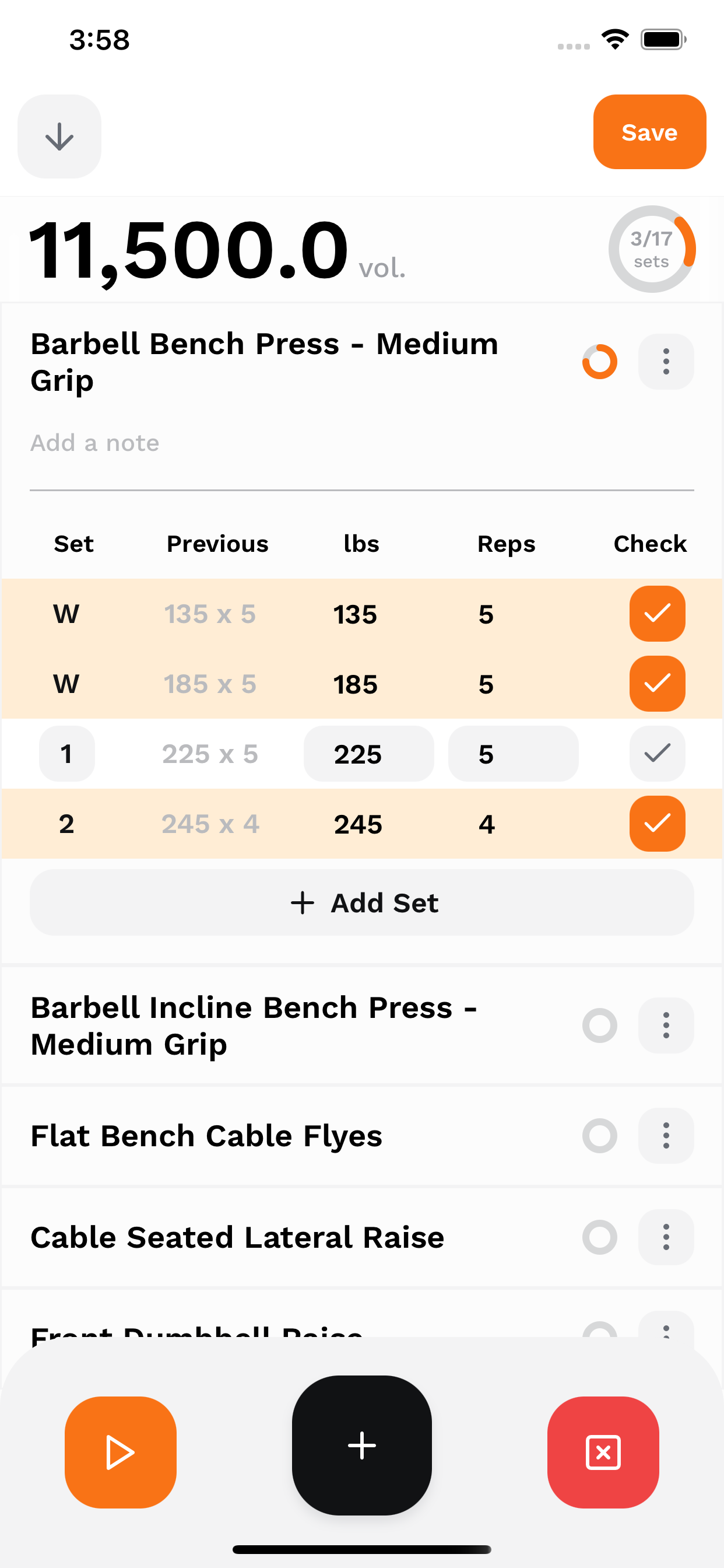
Task: Open Barbell Incline Bench Press options menu
Action: [x=666, y=1025]
